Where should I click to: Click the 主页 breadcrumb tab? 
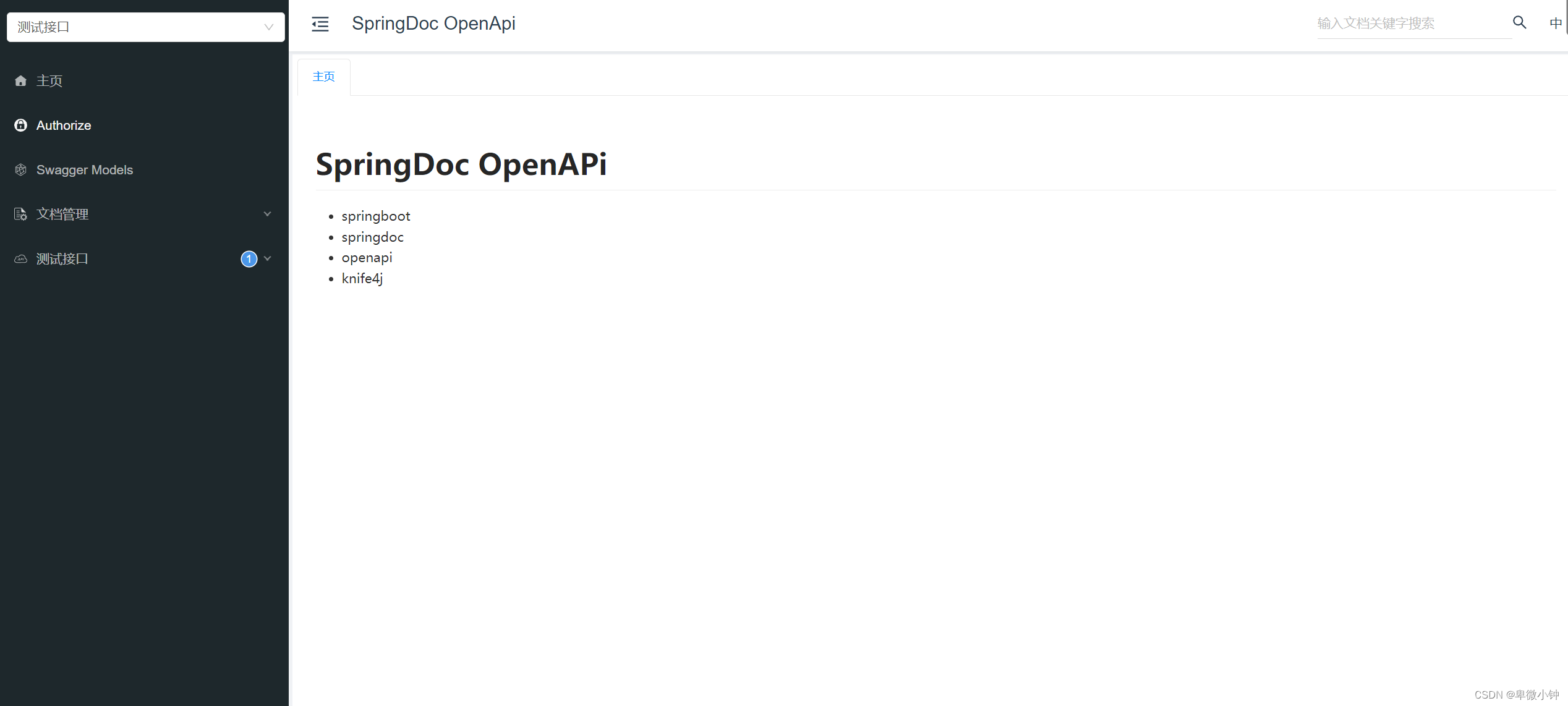[x=324, y=76]
